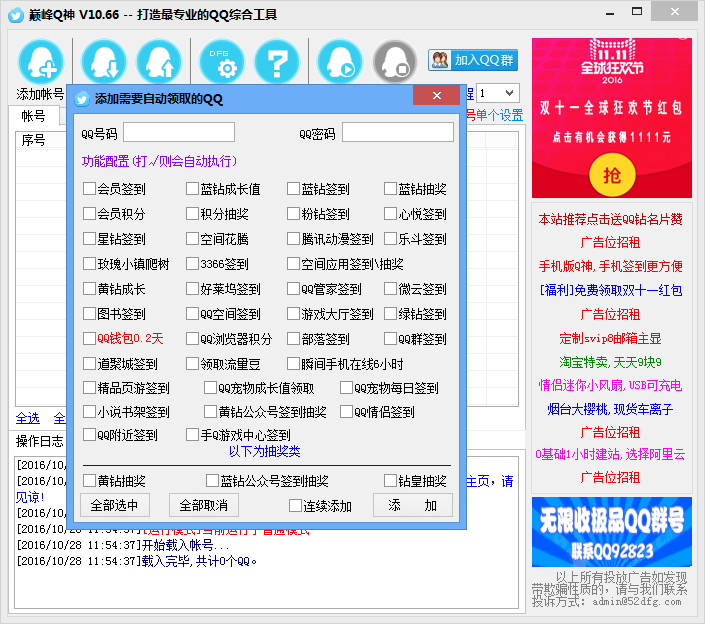Screen dimensions: 705x624
Task: Click the 全部取消 button
Action: coord(204,505)
